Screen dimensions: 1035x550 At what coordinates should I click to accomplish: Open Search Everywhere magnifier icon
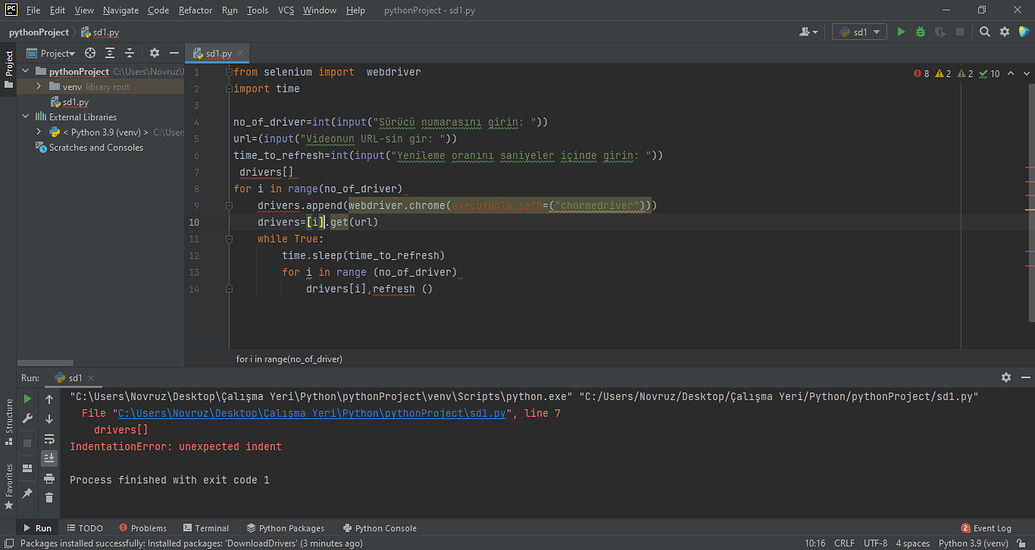pyautogui.click(x=984, y=32)
